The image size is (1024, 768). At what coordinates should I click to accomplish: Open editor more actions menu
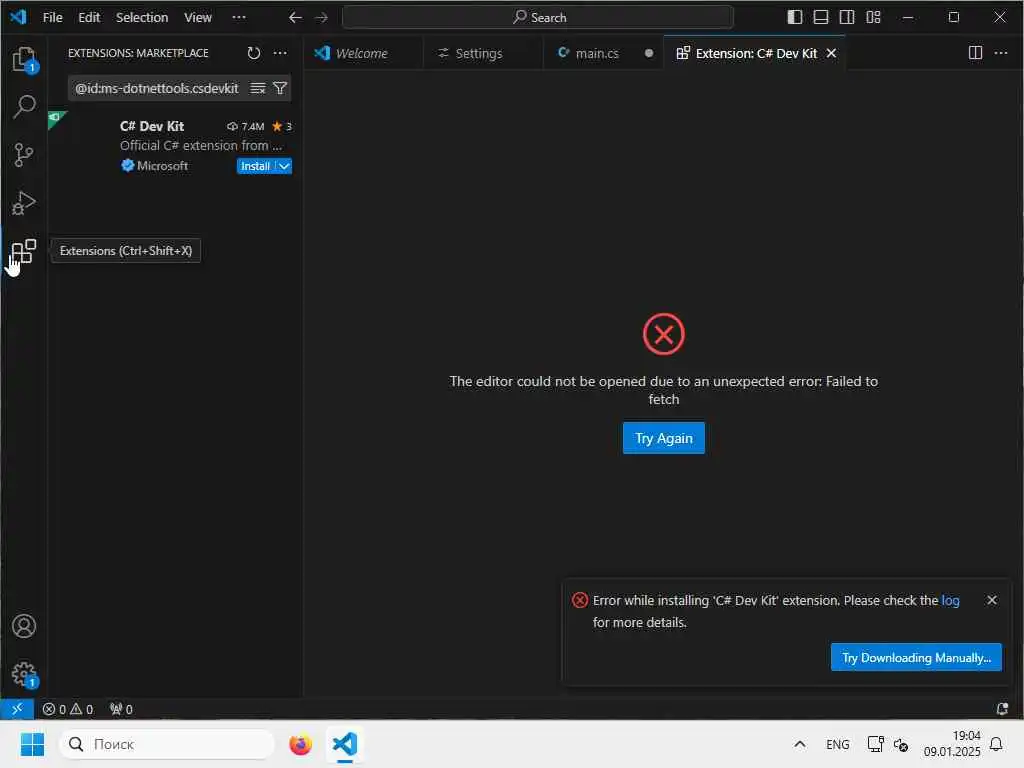pyautogui.click(x=1000, y=53)
